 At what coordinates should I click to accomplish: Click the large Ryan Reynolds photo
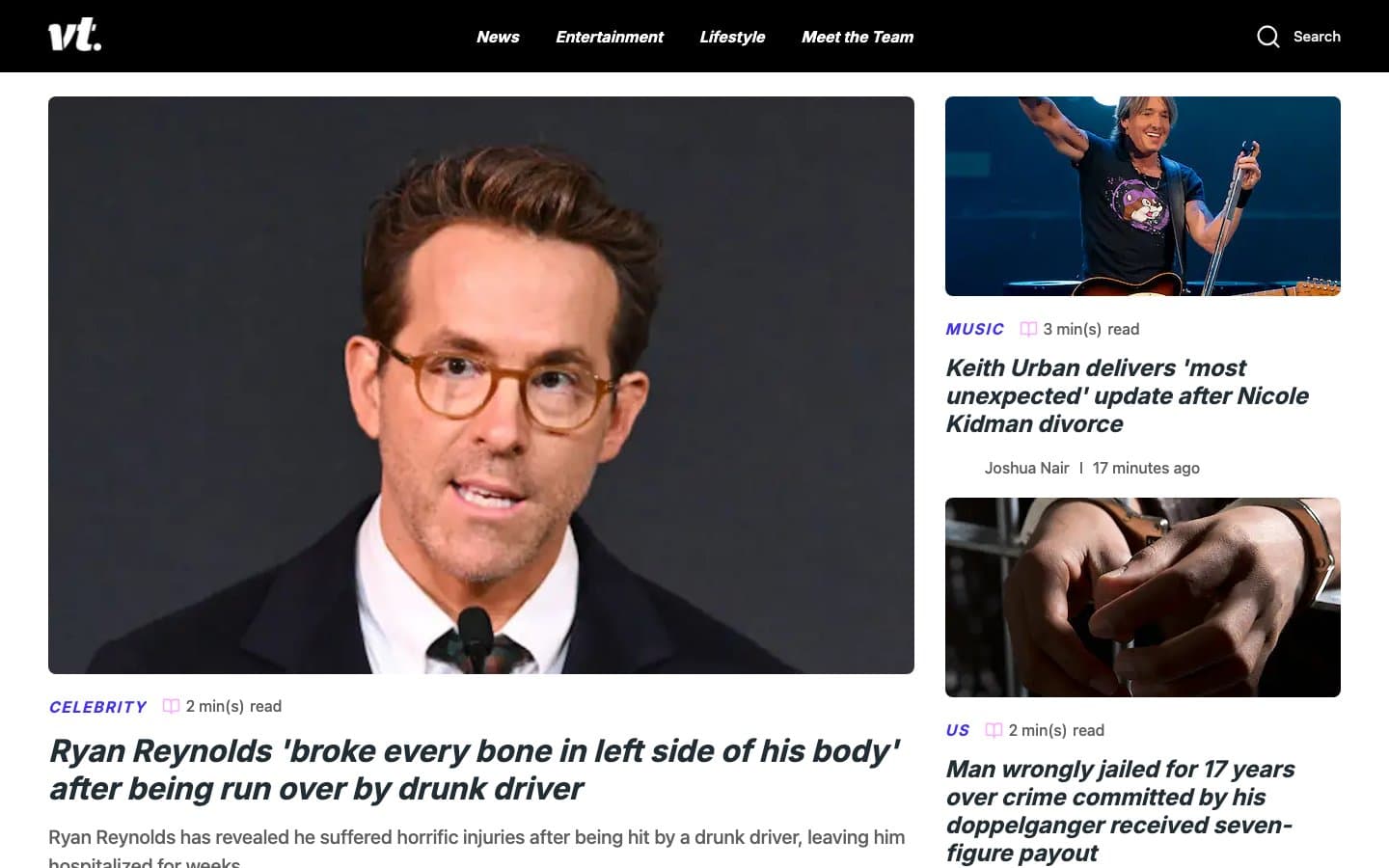481,385
